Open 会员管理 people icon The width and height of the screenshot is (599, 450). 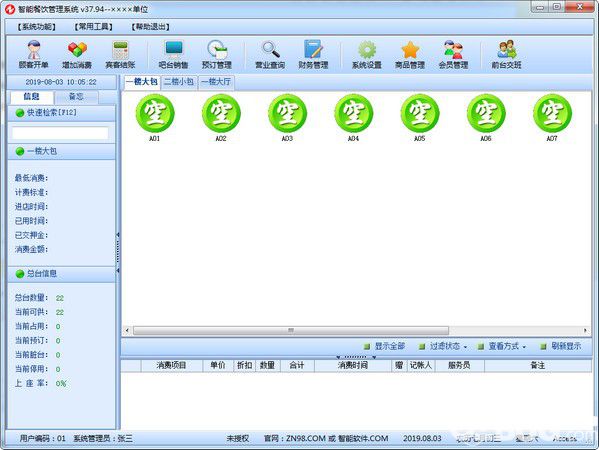tap(453, 55)
